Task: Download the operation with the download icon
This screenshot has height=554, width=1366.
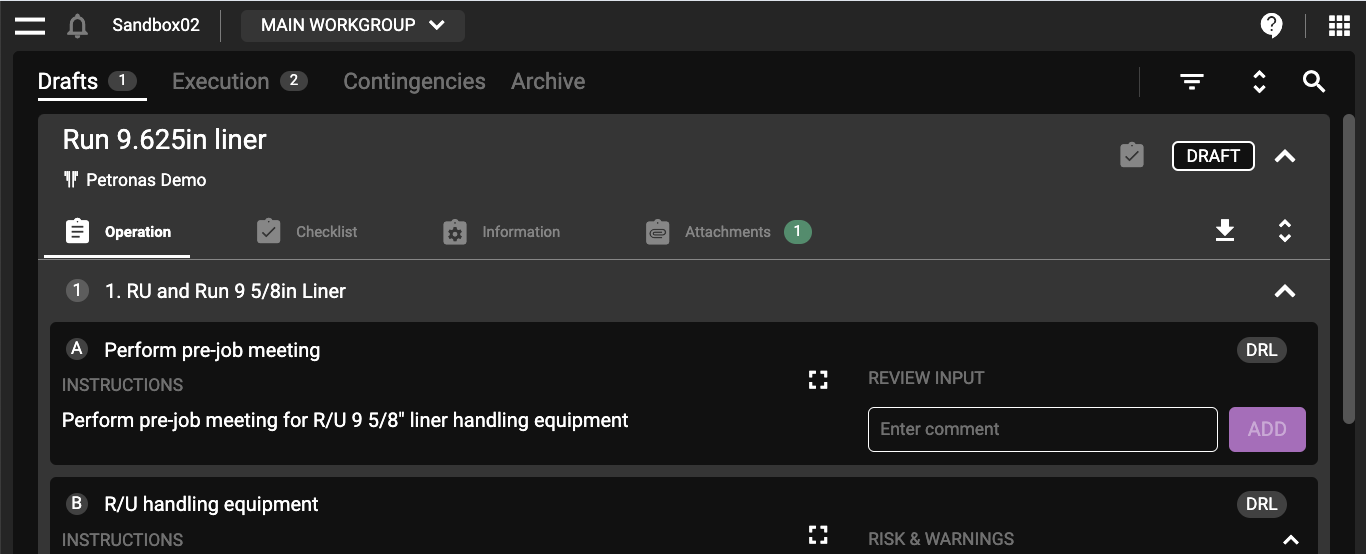Action: pyautogui.click(x=1225, y=231)
